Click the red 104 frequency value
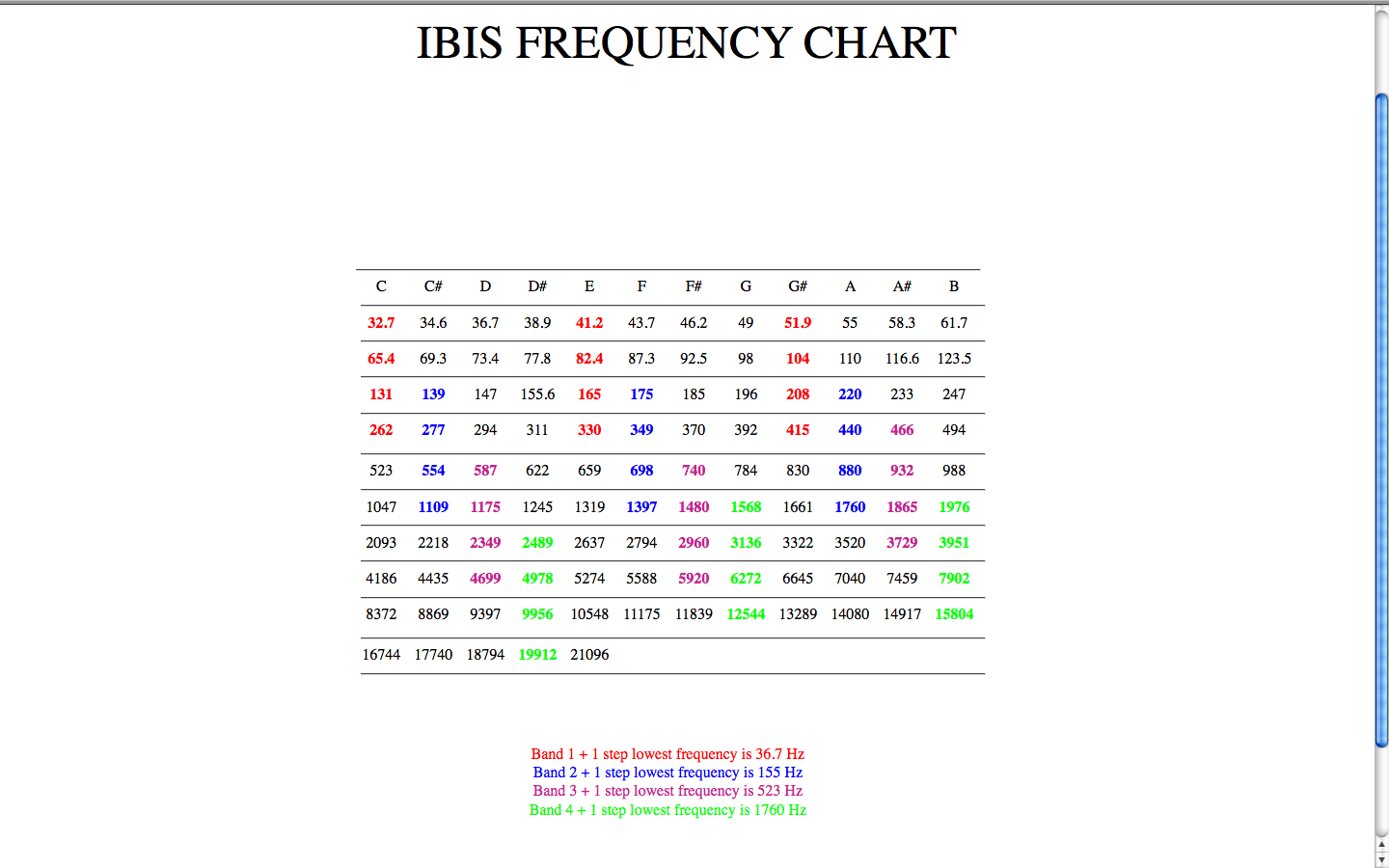The image size is (1389, 868). [x=798, y=358]
